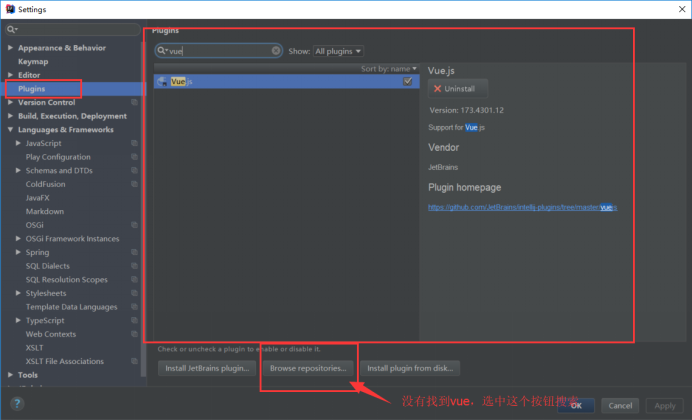The image size is (692, 420).
Task: Select the Plugins settings page
Action: click(31, 89)
